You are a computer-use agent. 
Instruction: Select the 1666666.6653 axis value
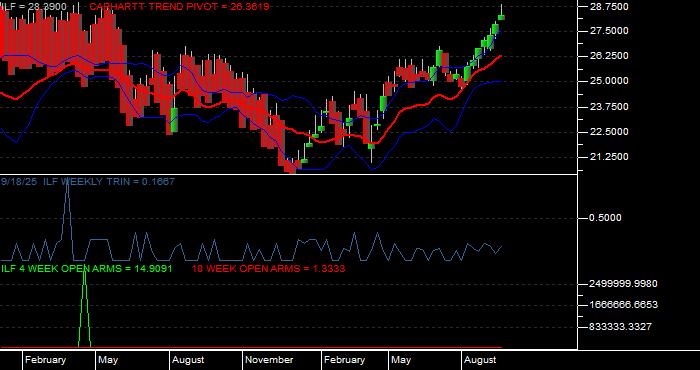pyautogui.click(x=623, y=305)
